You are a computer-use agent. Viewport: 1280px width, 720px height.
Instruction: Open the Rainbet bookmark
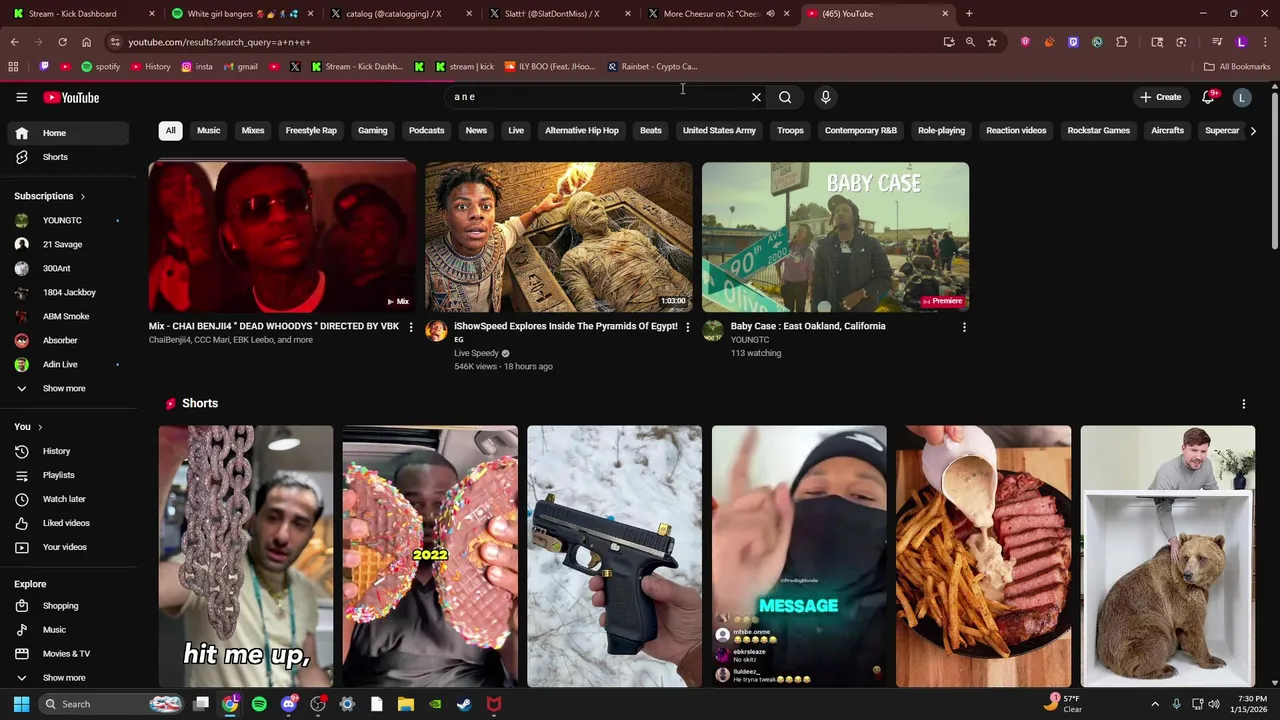click(653, 67)
